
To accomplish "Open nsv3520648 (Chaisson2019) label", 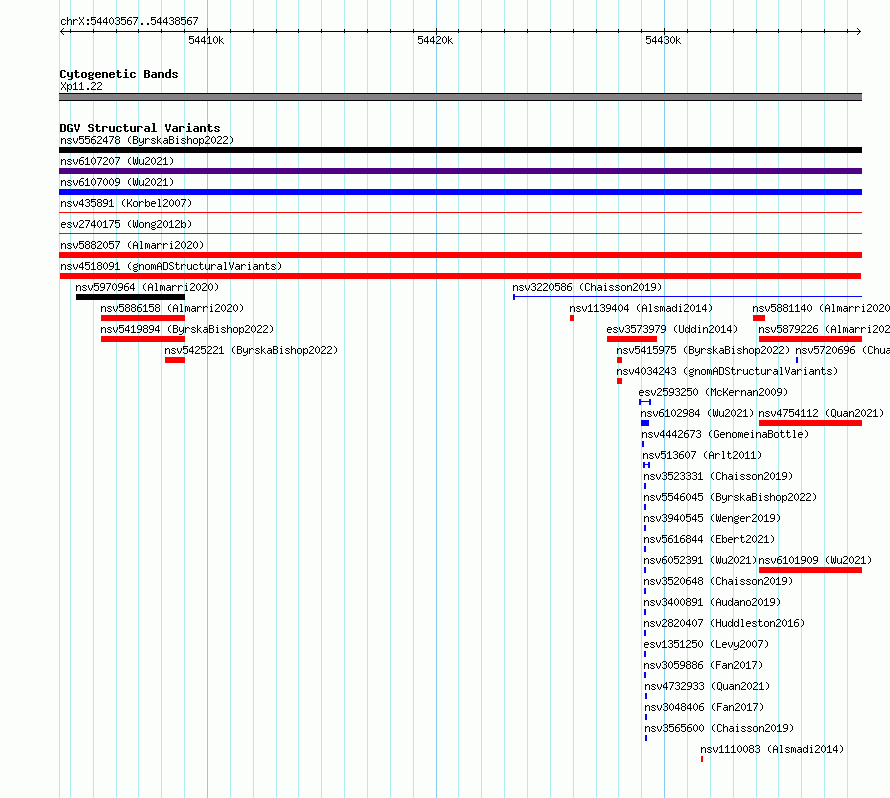I will tap(718, 581).
